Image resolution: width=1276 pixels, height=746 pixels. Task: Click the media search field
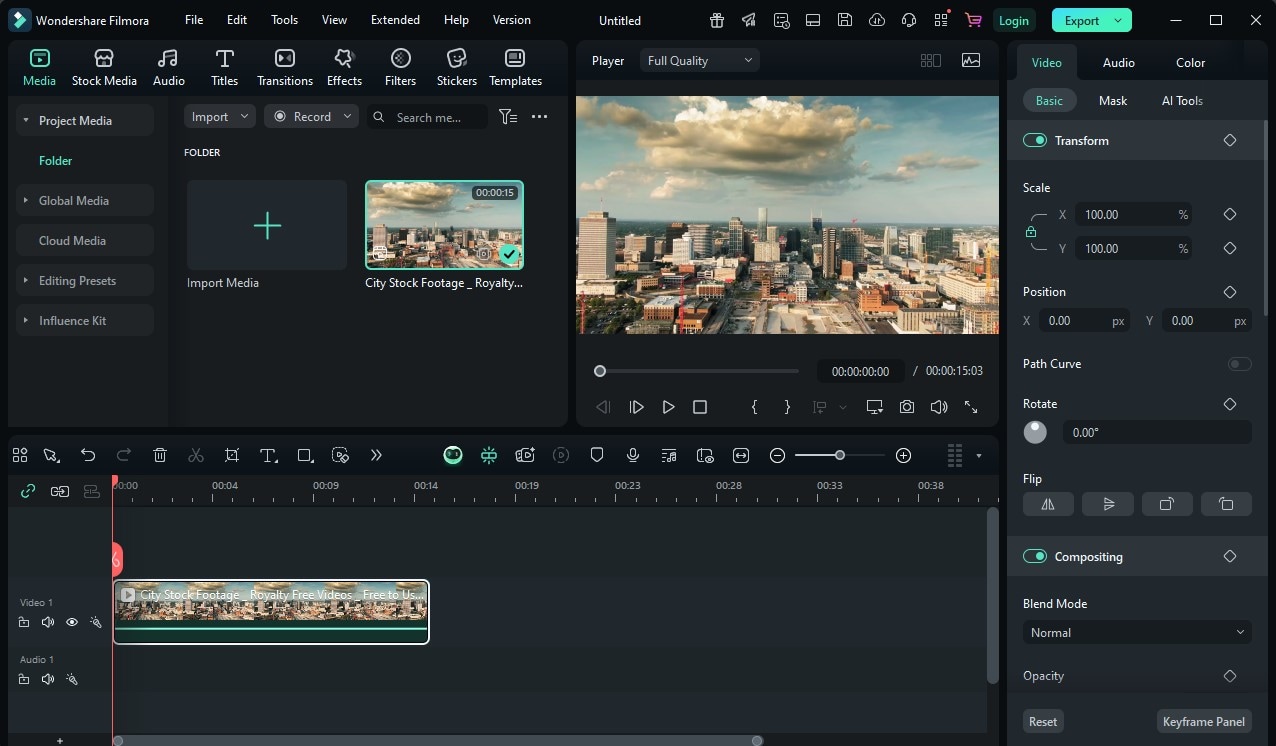427,117
